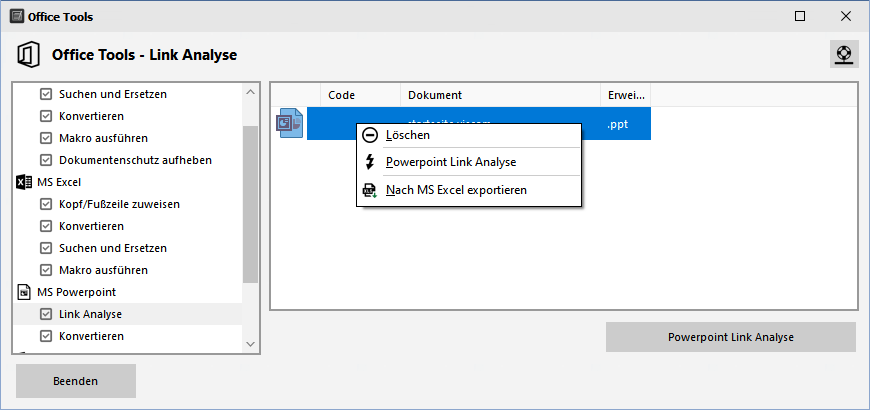Choose Nach MS Excel exportieren
Image resolution: width=870 pixels, height=410 pixels.
click(x=469, y=190)
